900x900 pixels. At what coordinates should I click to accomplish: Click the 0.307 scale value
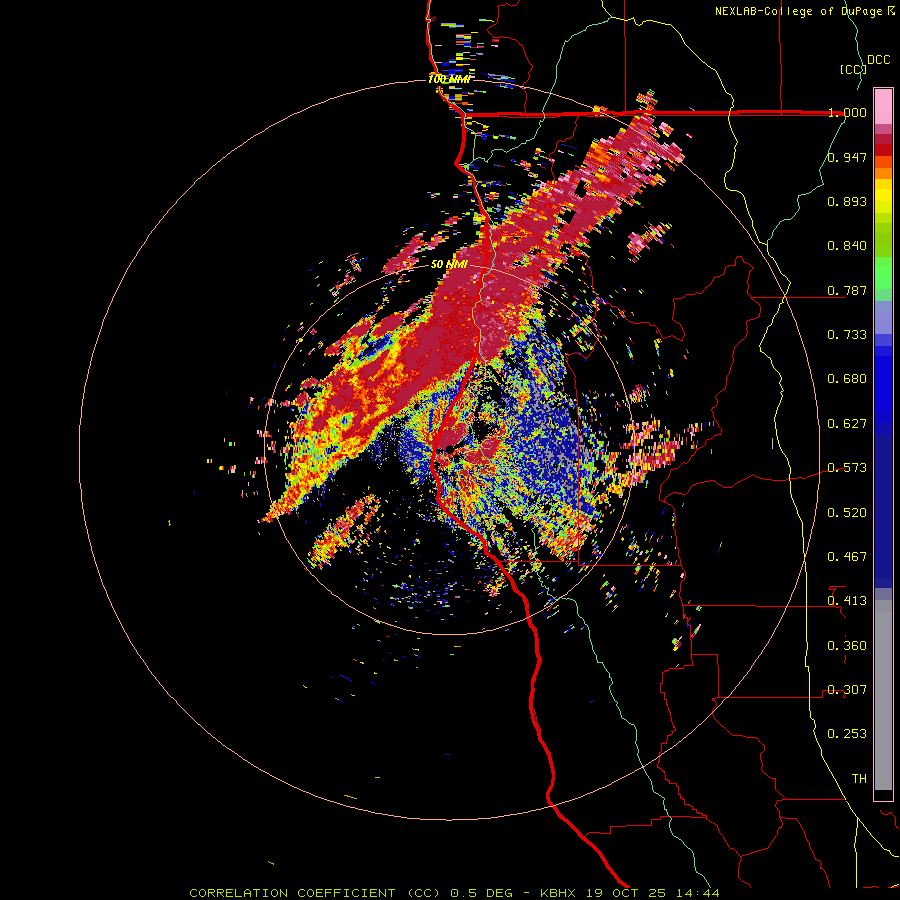click(x=847, y=690)
